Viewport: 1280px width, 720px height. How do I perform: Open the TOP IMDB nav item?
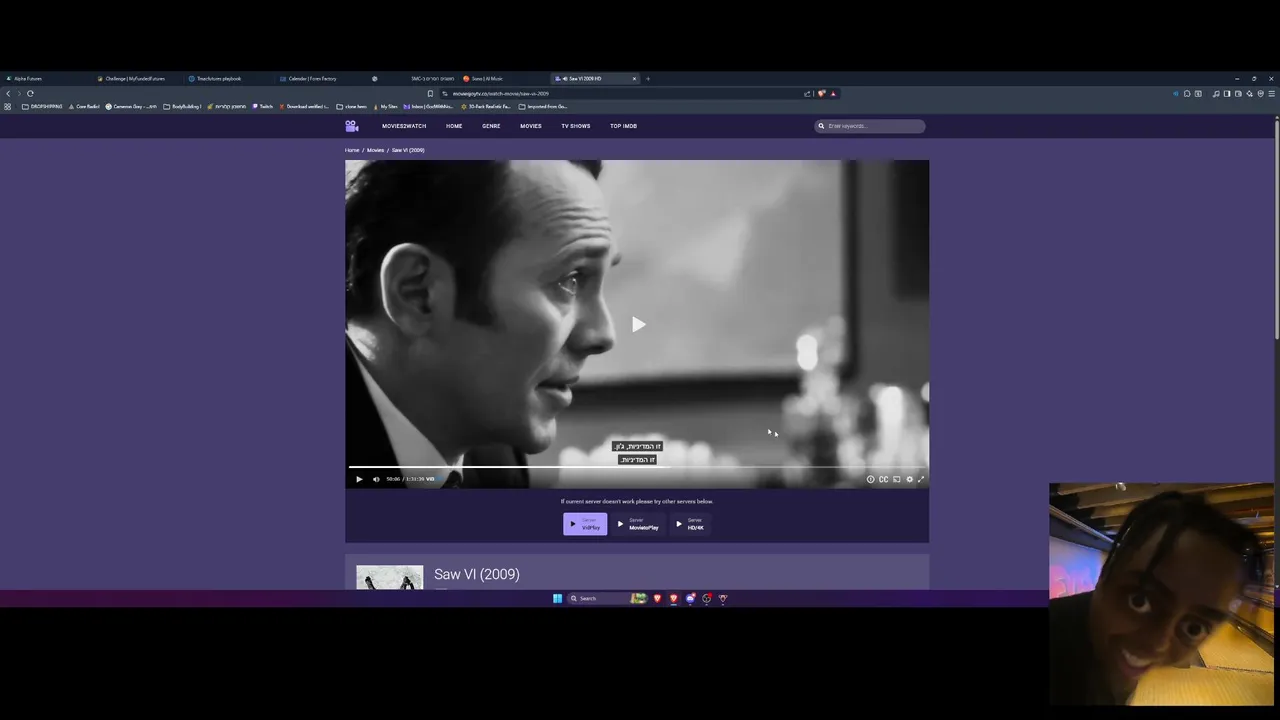(623, 126)
